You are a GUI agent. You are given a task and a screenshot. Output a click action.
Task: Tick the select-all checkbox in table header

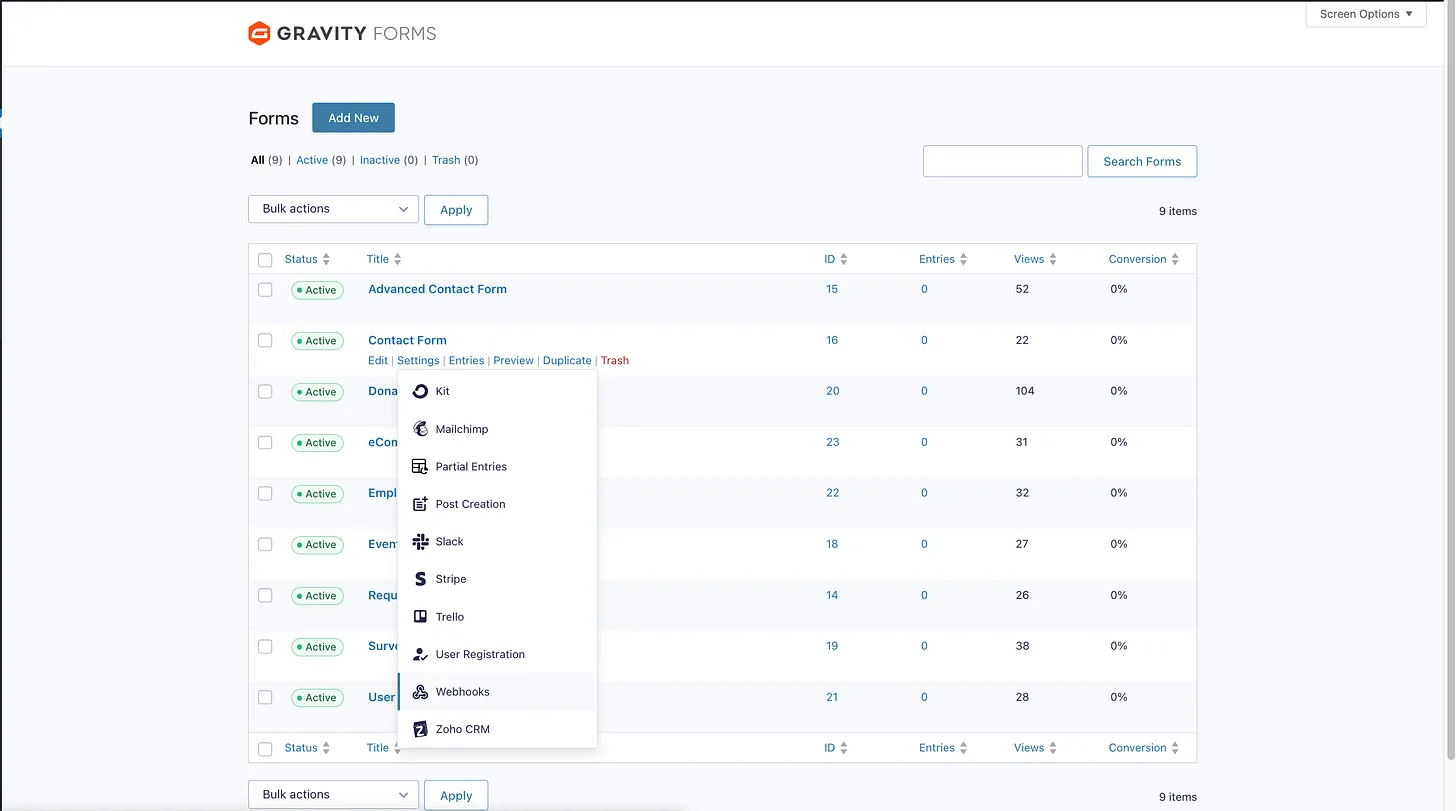[265, 260]
